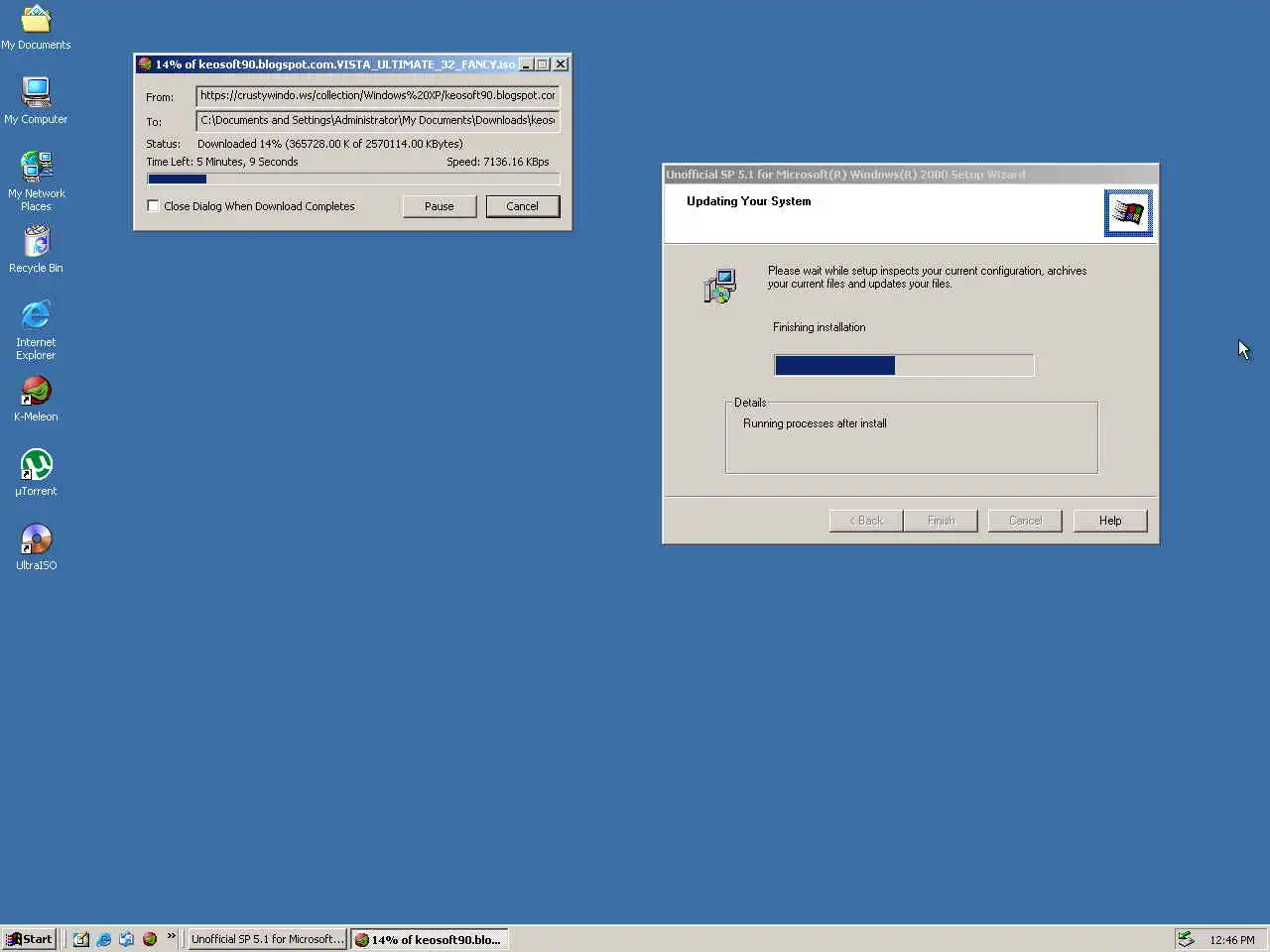1270x952 pixels.
Task: Click the Back button in Setup Wizard
Action: [x=866, y=521]
